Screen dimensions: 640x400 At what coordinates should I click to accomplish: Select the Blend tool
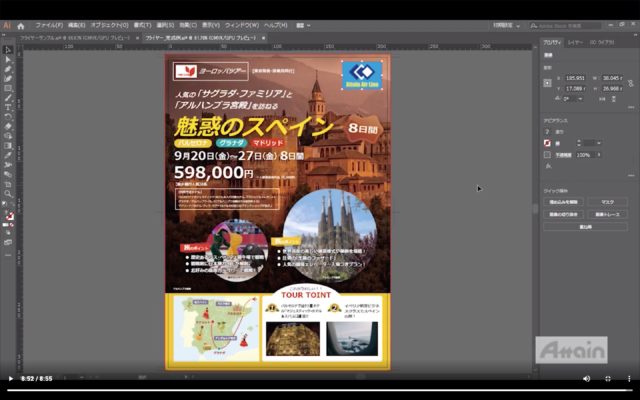pos(8,174)
